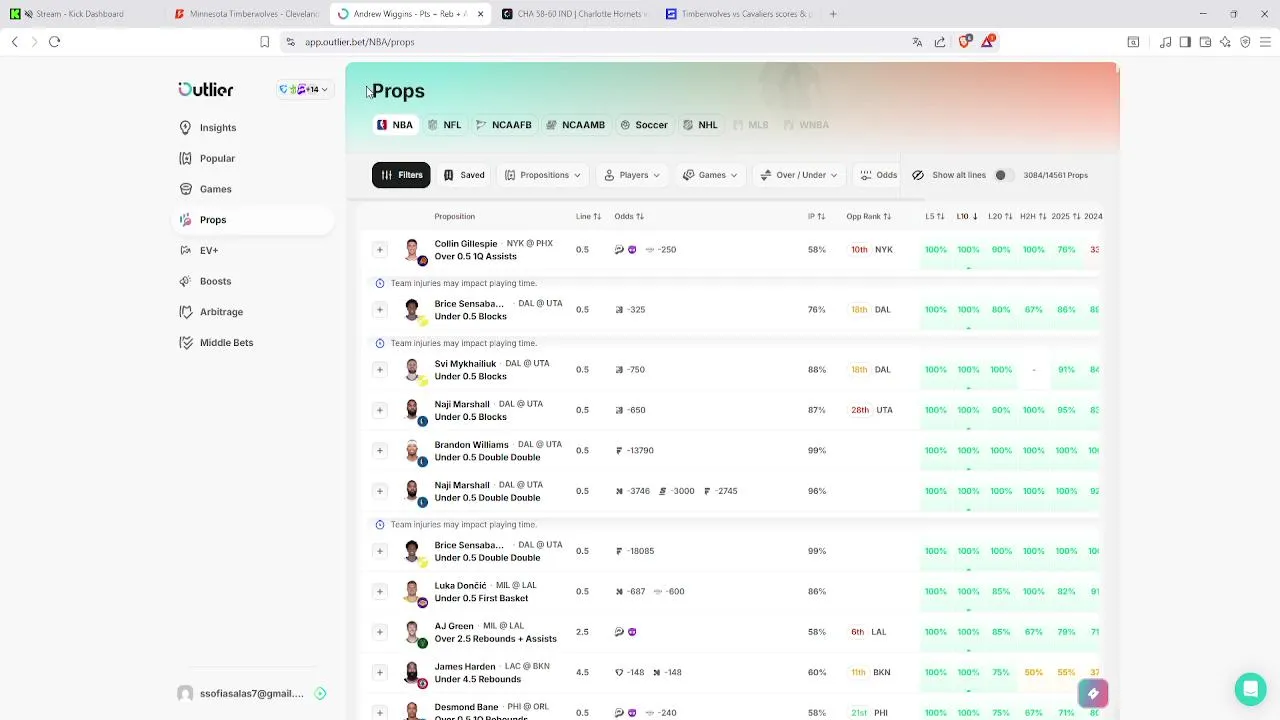Open the Over / Under dropdown
The image size is (1280, 720).
pos(799,175)
